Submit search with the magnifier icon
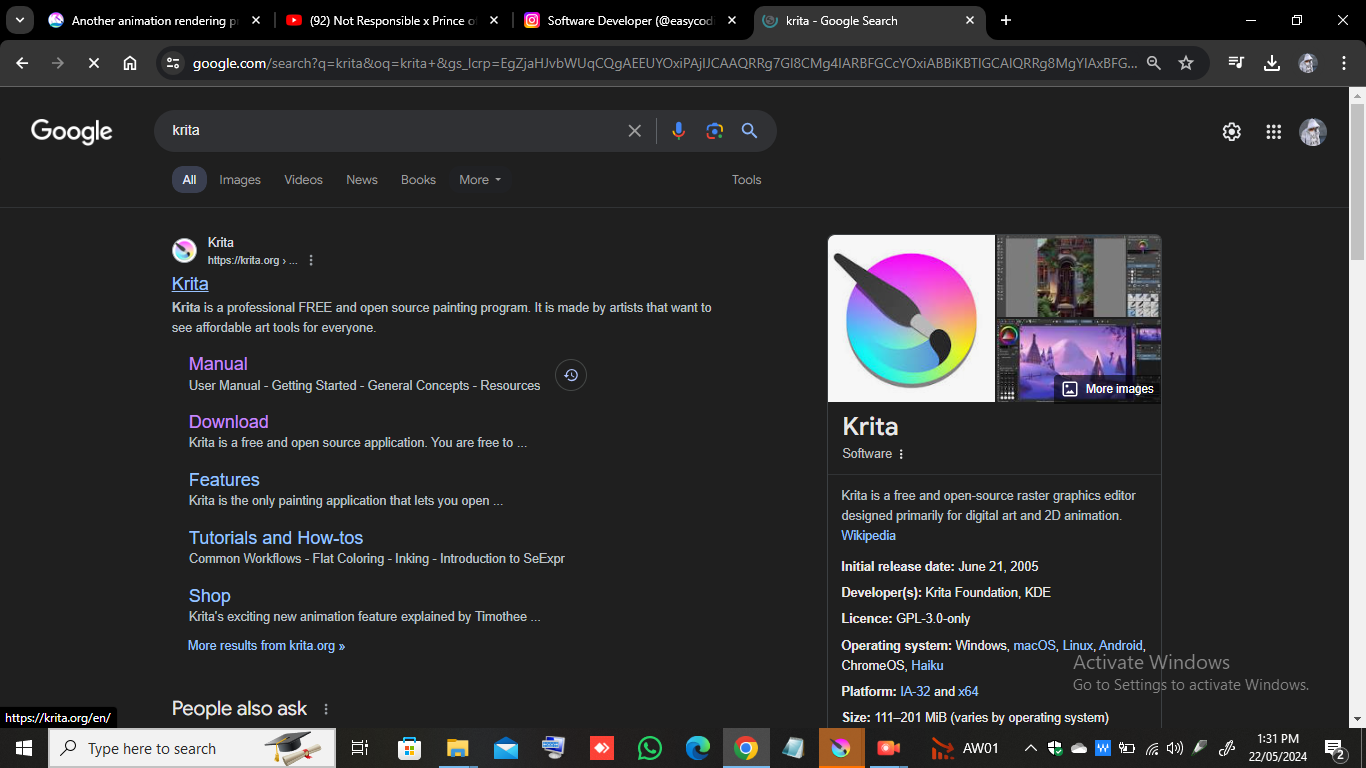The image size is (1366, 768). click(749, 131)
